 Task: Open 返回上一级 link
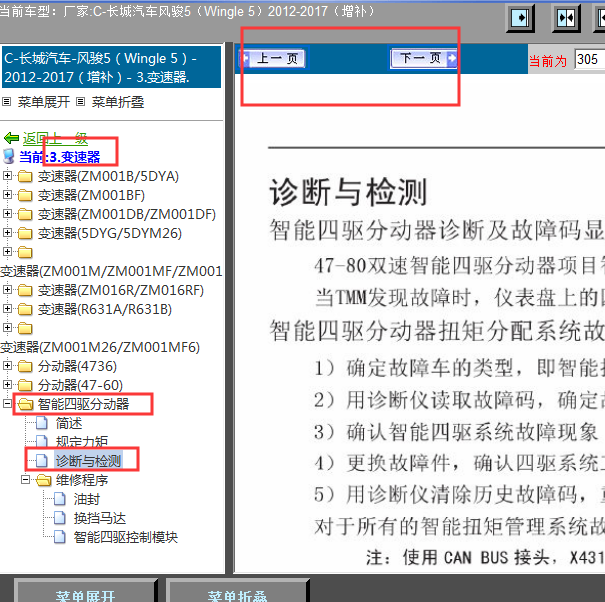pyautogui.click(x=55, y=138)
